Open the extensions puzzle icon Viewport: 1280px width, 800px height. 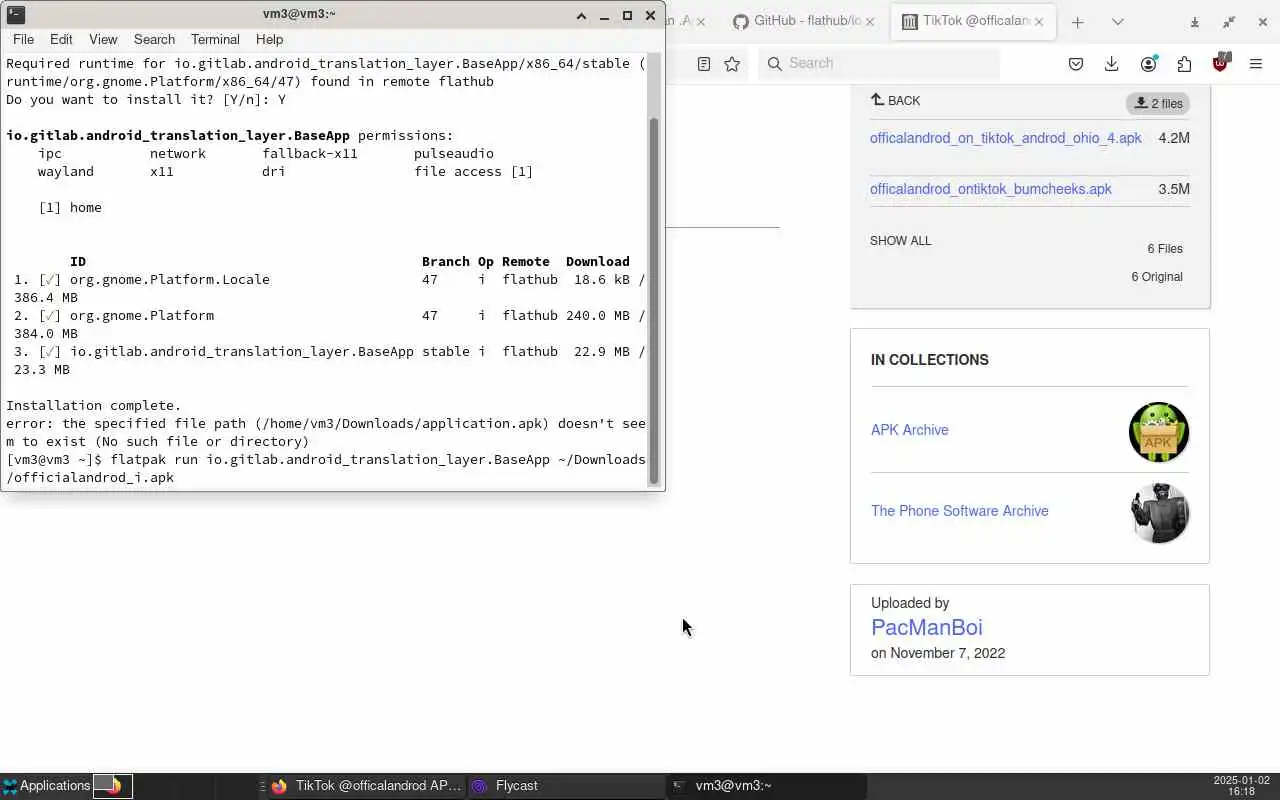click(x=1184, y=63)
